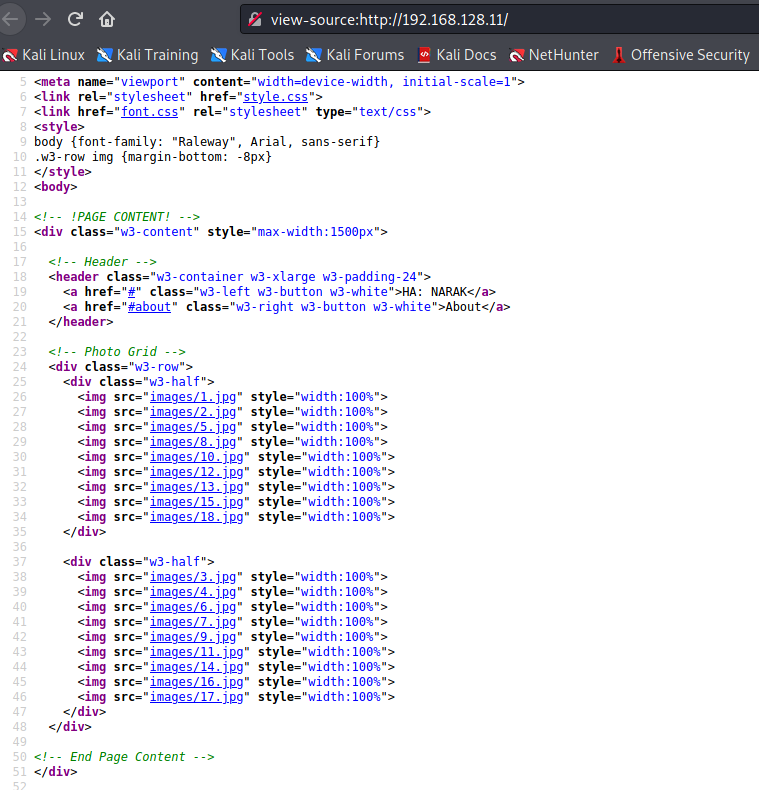
Task: Click the #about href link
Action: (150, 307)
